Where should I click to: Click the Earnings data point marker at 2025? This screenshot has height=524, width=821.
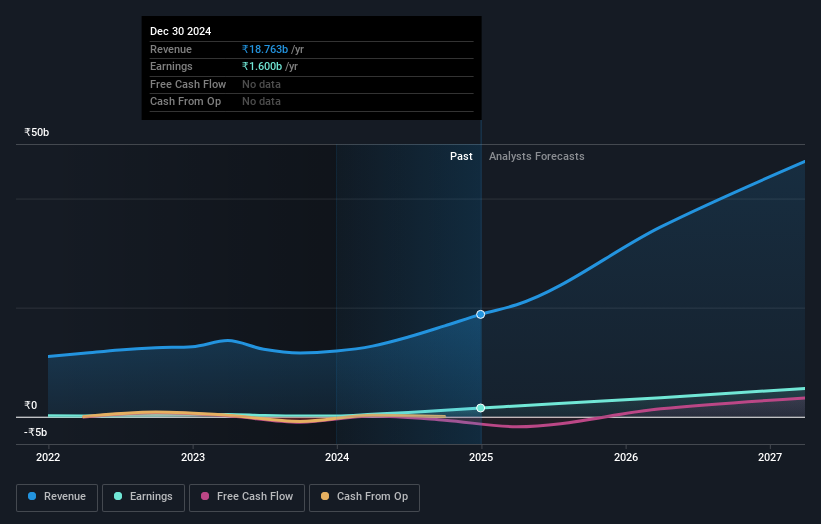pos(481,408)
